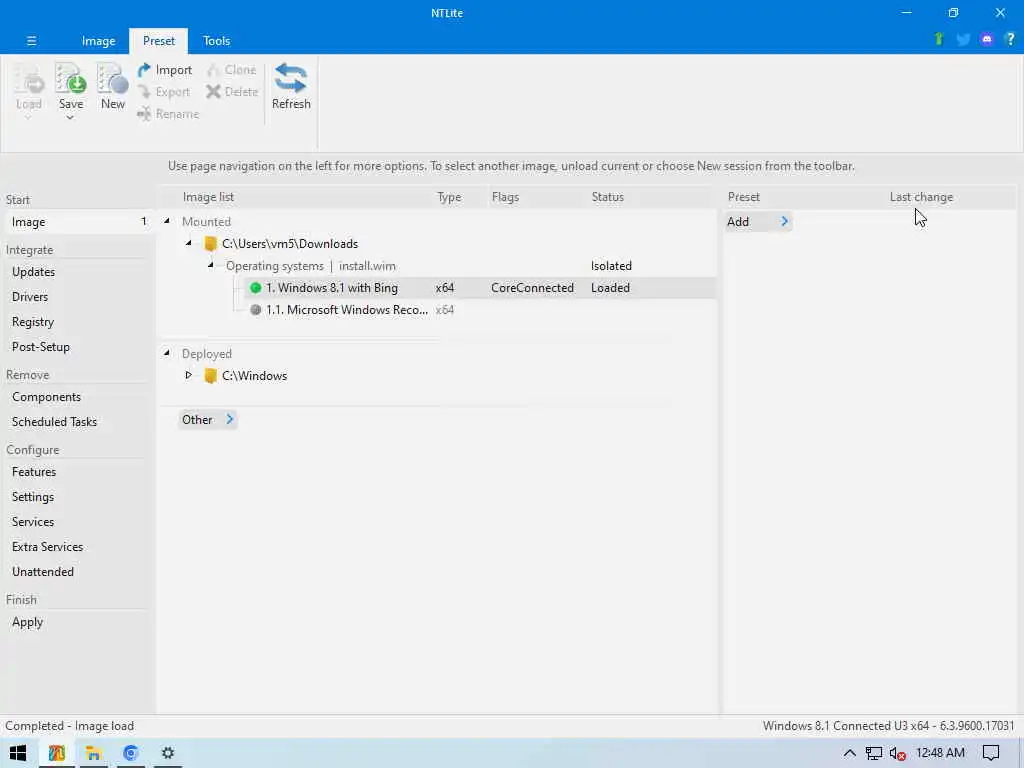Open the Twitter link icon
Image resolution: width=1024 pixels, height=768 pixels.
pyautogui.click(x=963, y=40)
